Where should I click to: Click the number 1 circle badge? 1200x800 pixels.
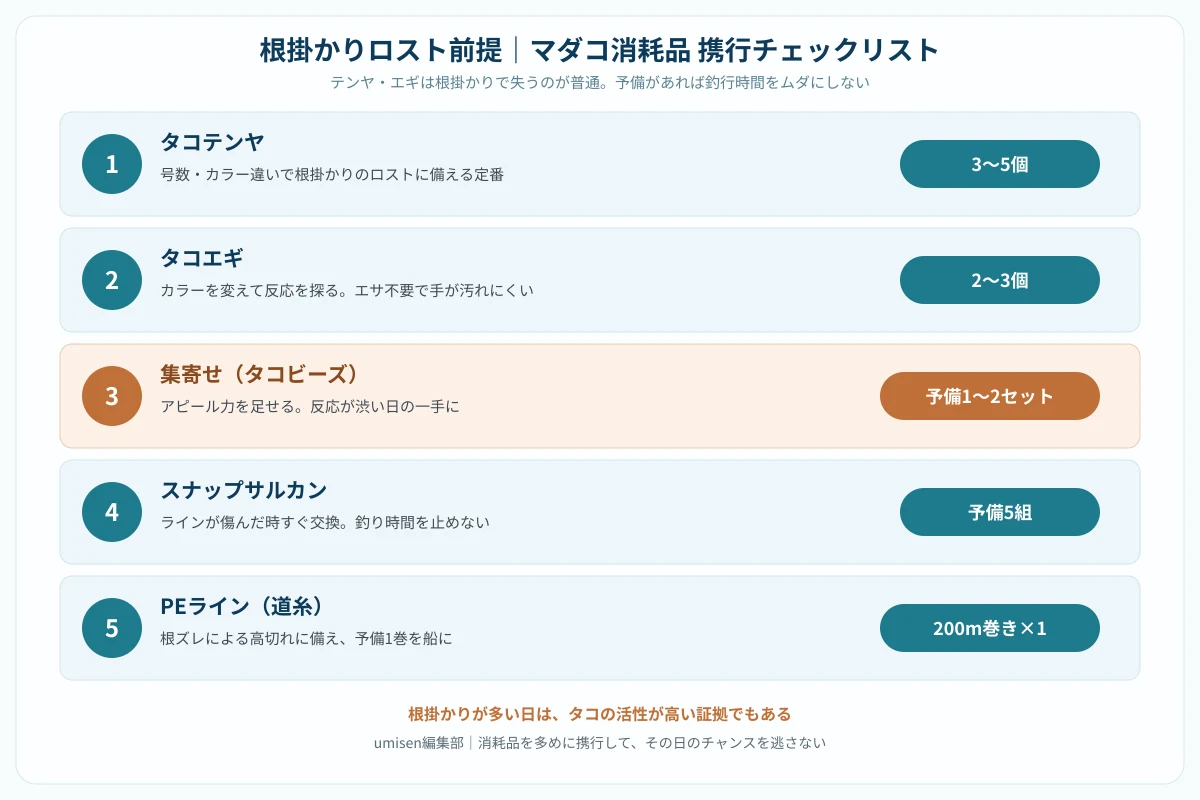point(112,164)
